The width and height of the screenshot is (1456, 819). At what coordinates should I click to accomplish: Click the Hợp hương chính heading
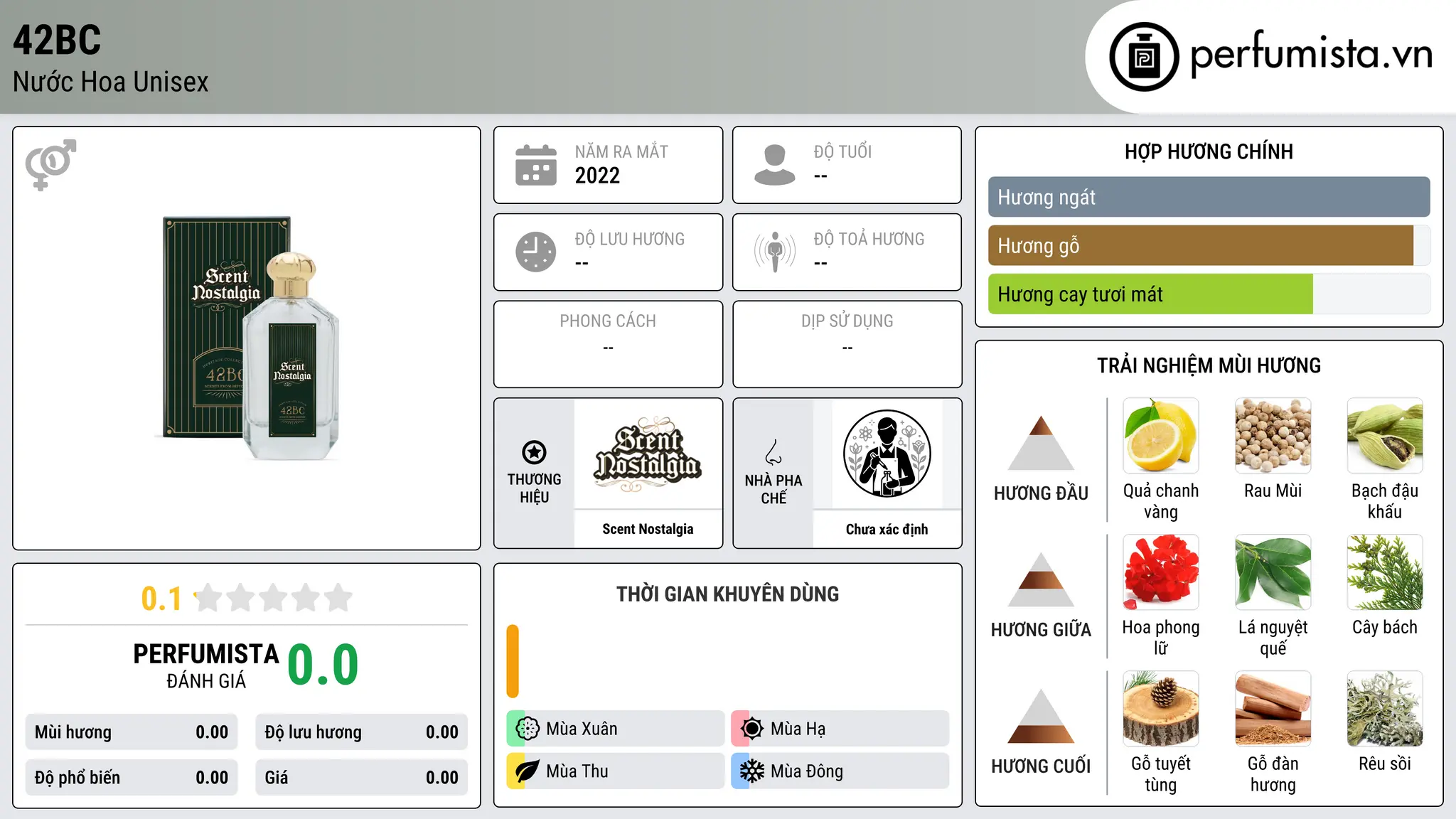click(1209, 151)
